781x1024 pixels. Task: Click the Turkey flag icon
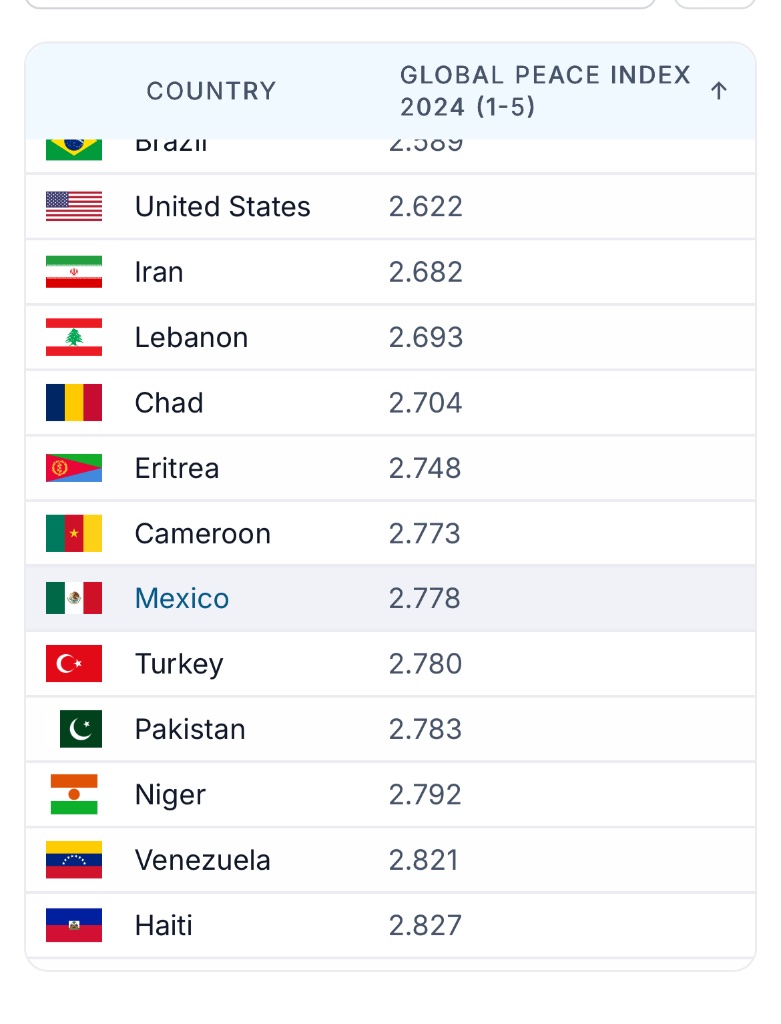click(74, 664)
